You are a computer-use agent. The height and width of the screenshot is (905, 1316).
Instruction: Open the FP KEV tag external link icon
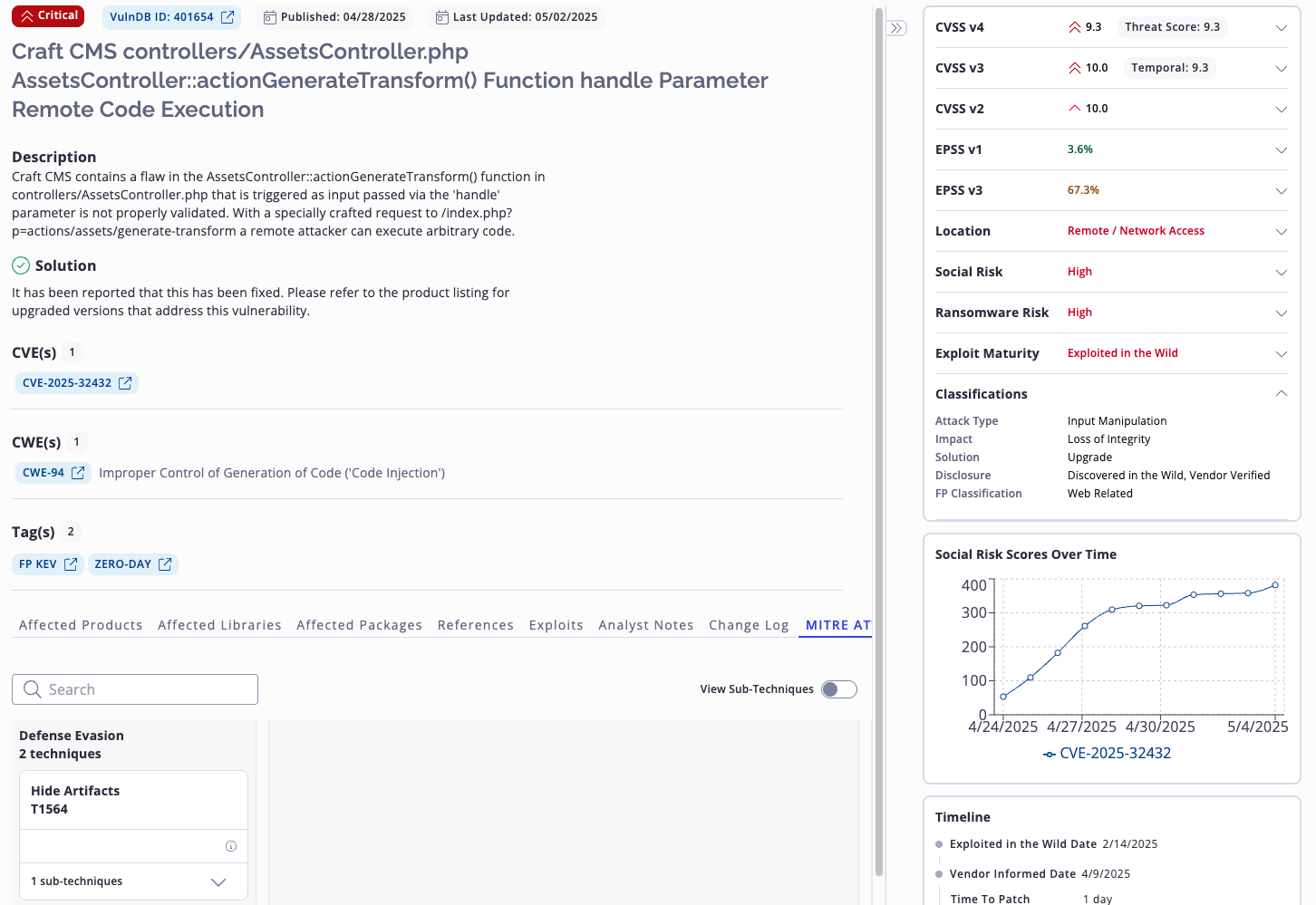coord(71,564)
